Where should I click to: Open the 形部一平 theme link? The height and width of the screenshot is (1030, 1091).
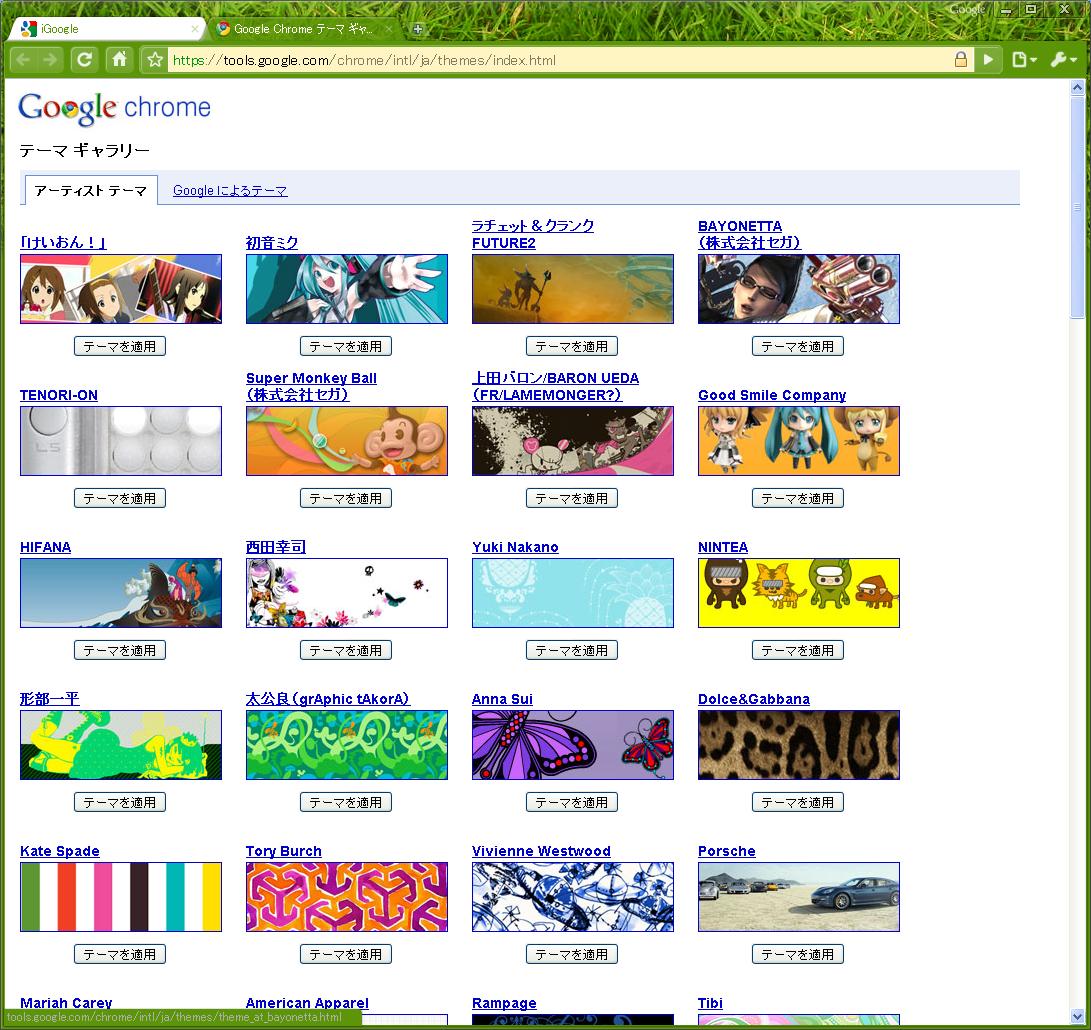click(50, 699)
